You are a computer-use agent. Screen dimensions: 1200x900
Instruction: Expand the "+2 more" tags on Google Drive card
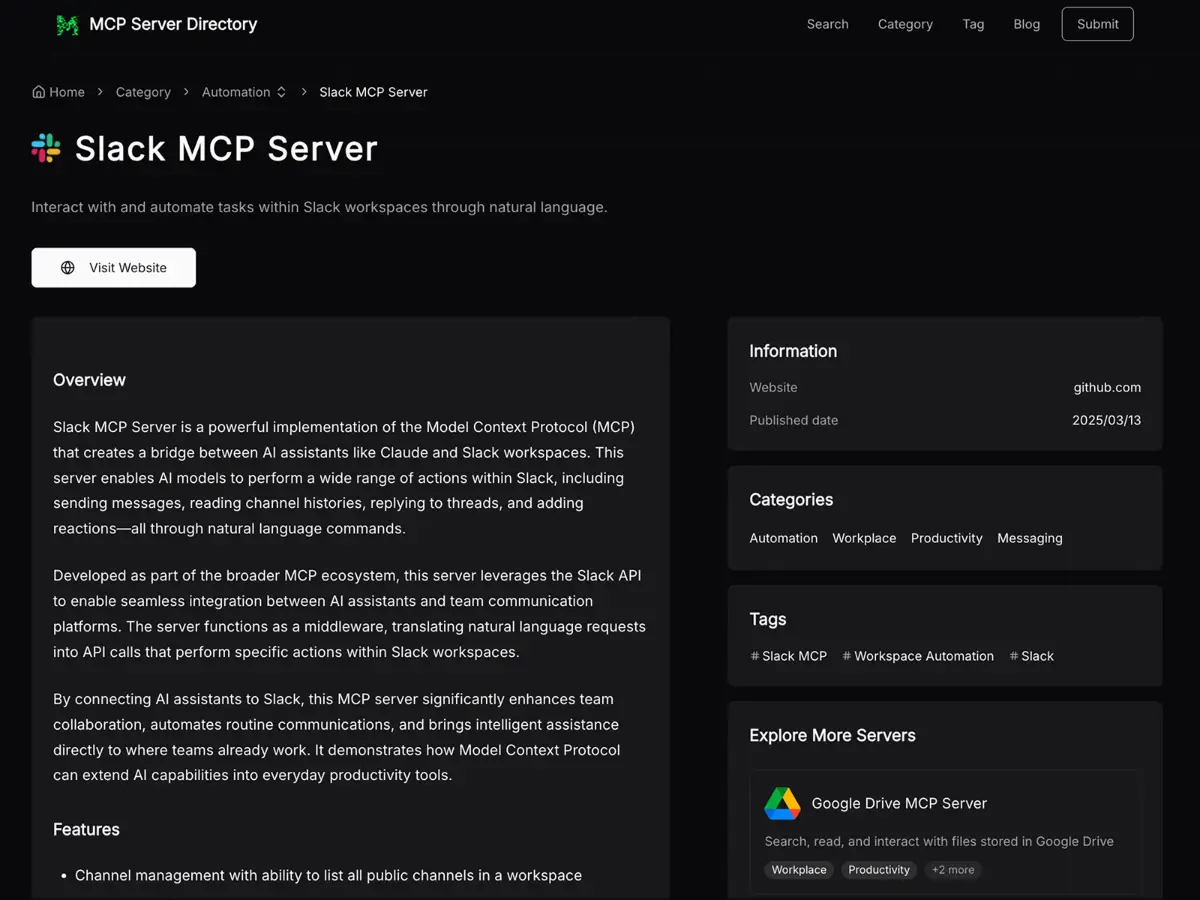point(952,870)
